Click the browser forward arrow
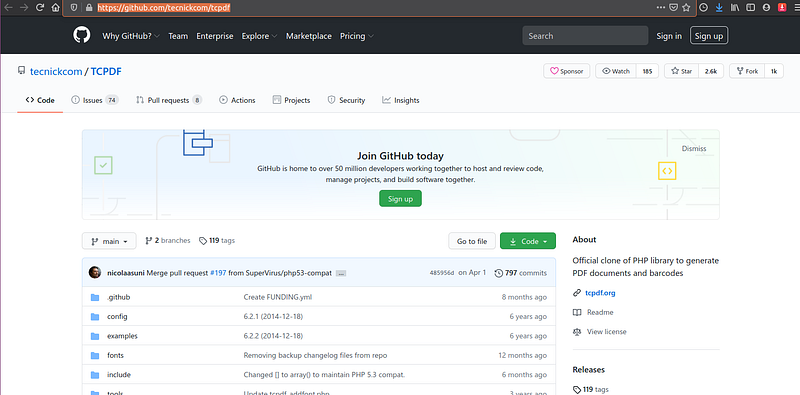Screen dimensions: 800x395 tap(24, 8)
